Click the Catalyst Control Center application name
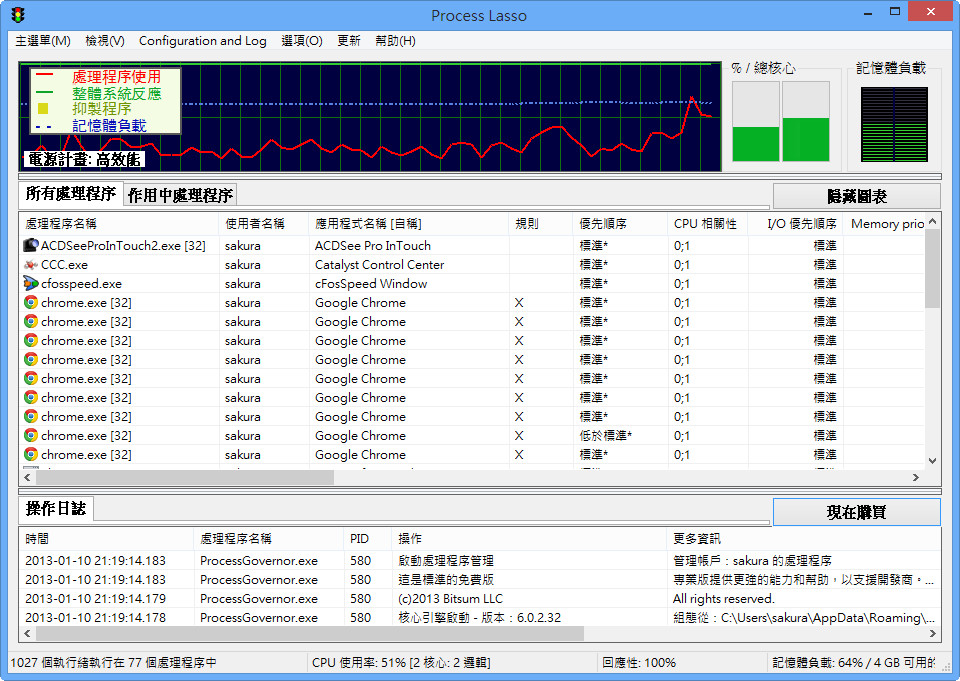The width and height of the screenshot is (960, 681). (380, 265)
